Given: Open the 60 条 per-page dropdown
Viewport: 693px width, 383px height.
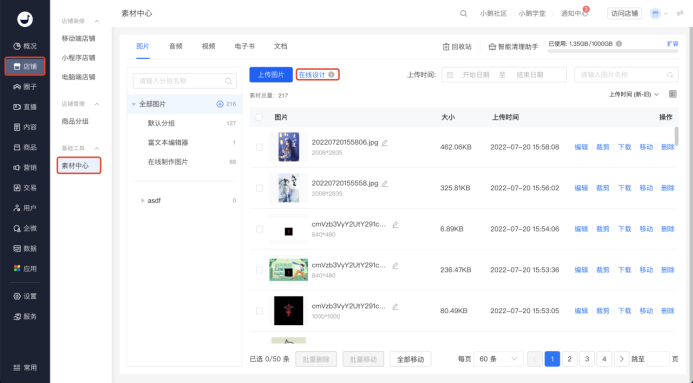Looking at the screenshot, I should tap(498, 359).
